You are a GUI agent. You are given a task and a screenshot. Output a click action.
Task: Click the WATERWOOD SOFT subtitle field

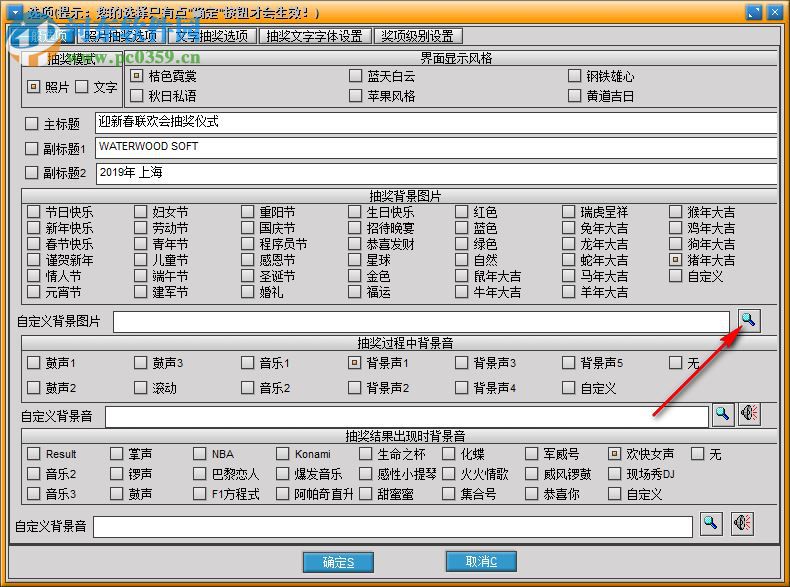click(436, 148)
